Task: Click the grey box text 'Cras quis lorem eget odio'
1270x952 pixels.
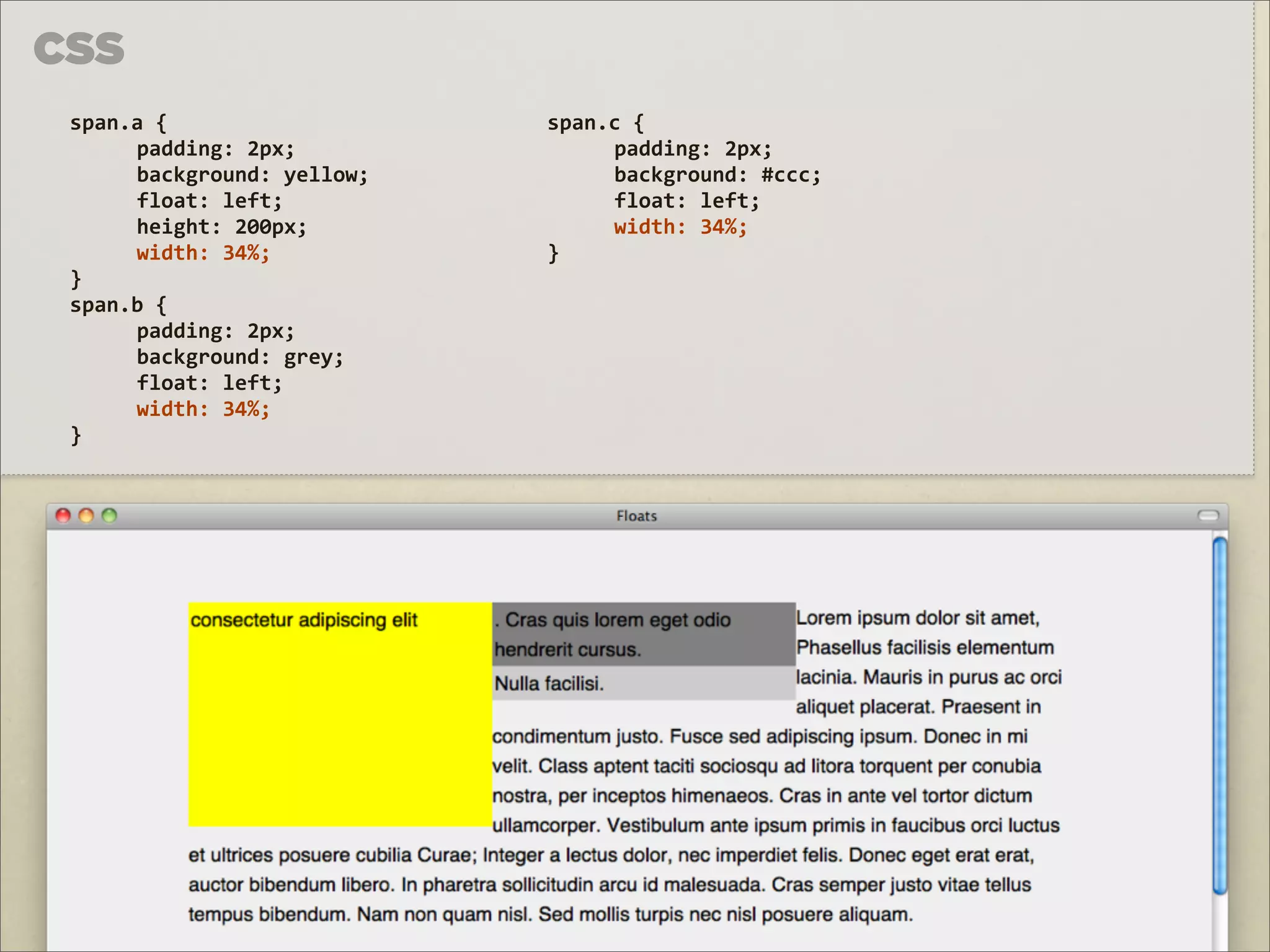Action: (x=618, y=620)
